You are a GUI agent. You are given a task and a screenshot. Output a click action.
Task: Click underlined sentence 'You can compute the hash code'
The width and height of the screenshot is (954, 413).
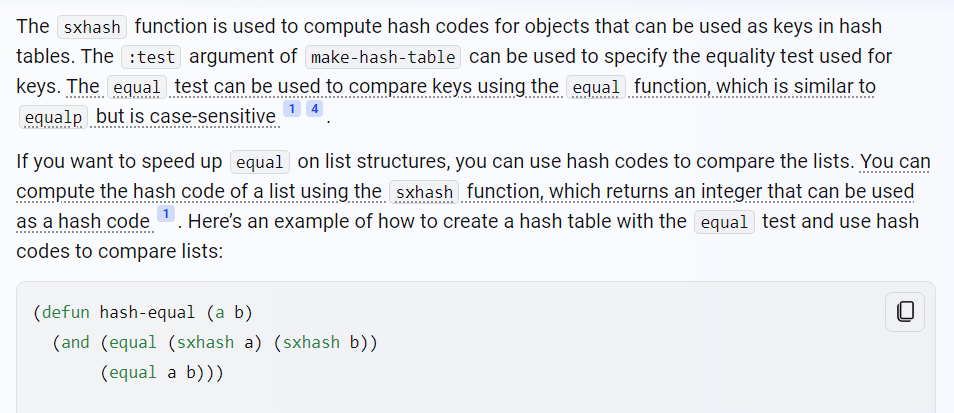(x=473, y=192)
